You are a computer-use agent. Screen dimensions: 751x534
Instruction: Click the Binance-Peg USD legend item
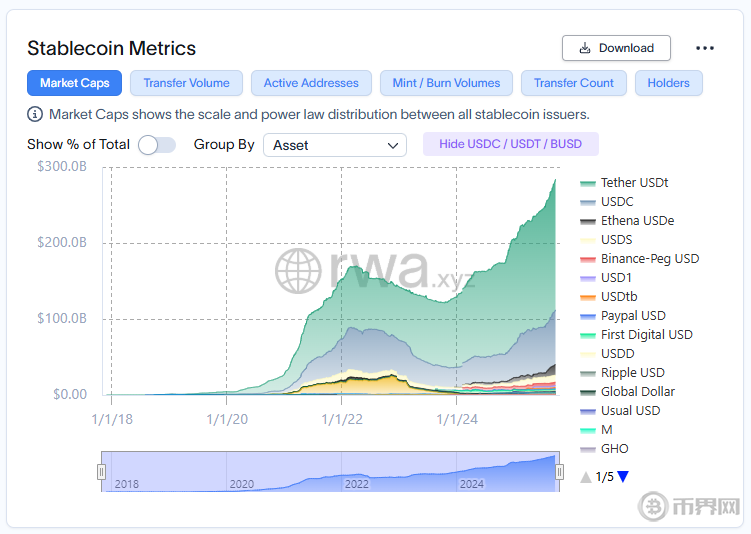point(649,259)
